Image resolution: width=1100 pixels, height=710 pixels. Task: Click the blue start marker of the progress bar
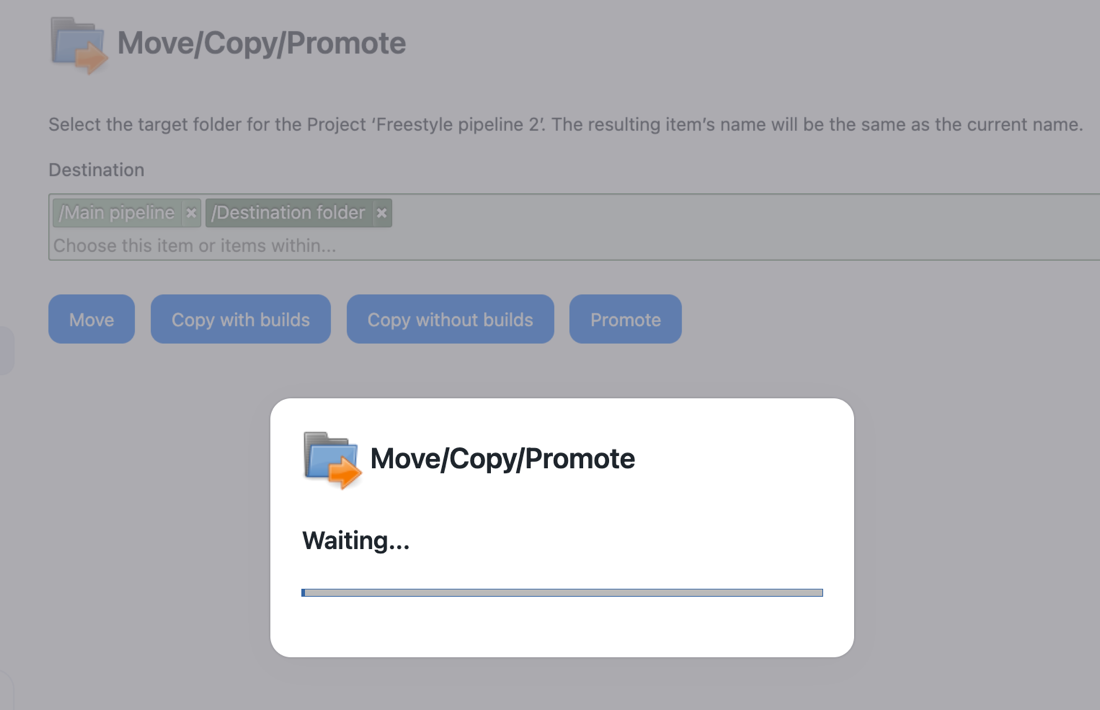[x=303, y=593]
